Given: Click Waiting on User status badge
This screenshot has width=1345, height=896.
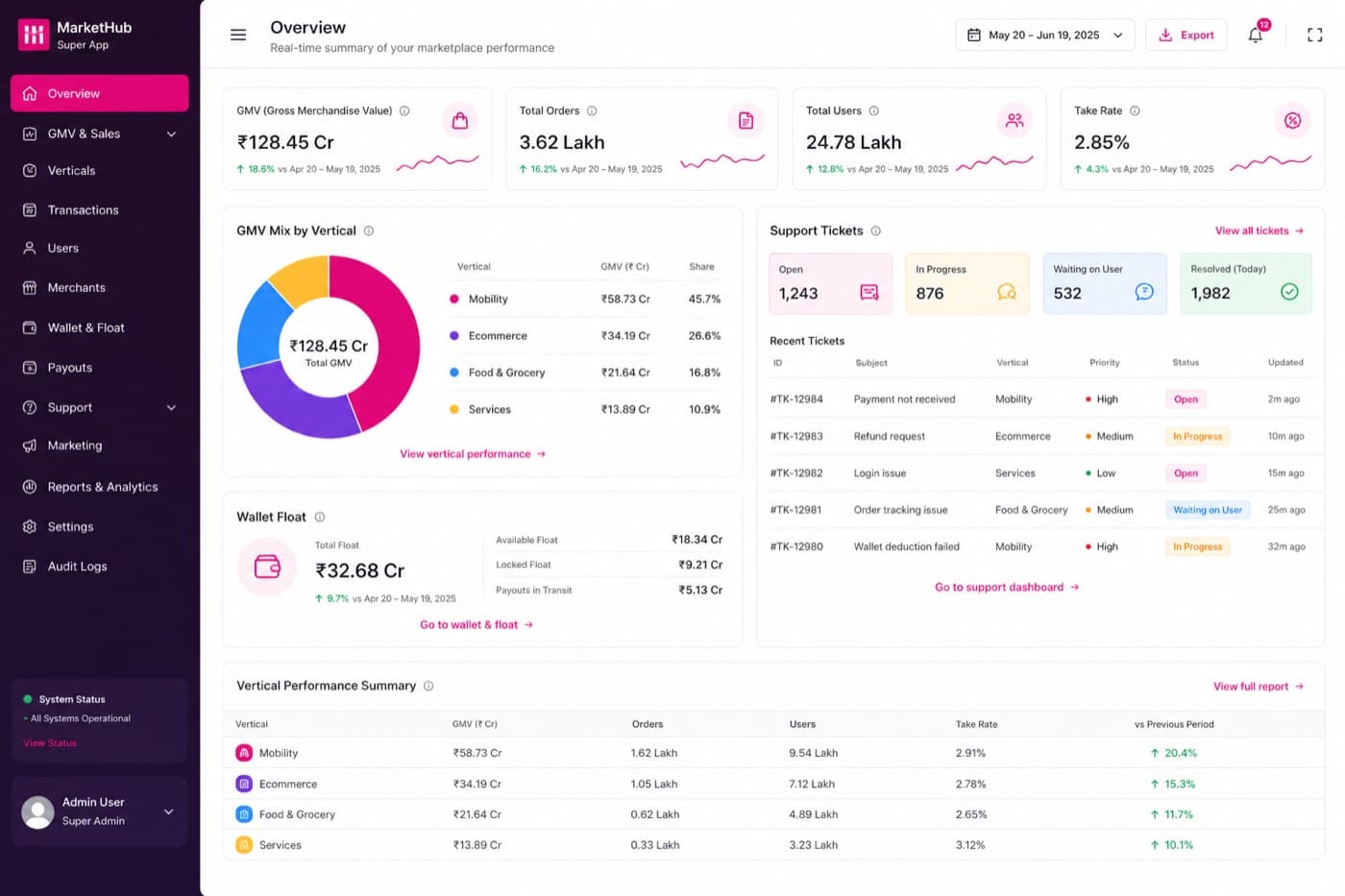Looking at the screenshot, I should click(1208, 510).
